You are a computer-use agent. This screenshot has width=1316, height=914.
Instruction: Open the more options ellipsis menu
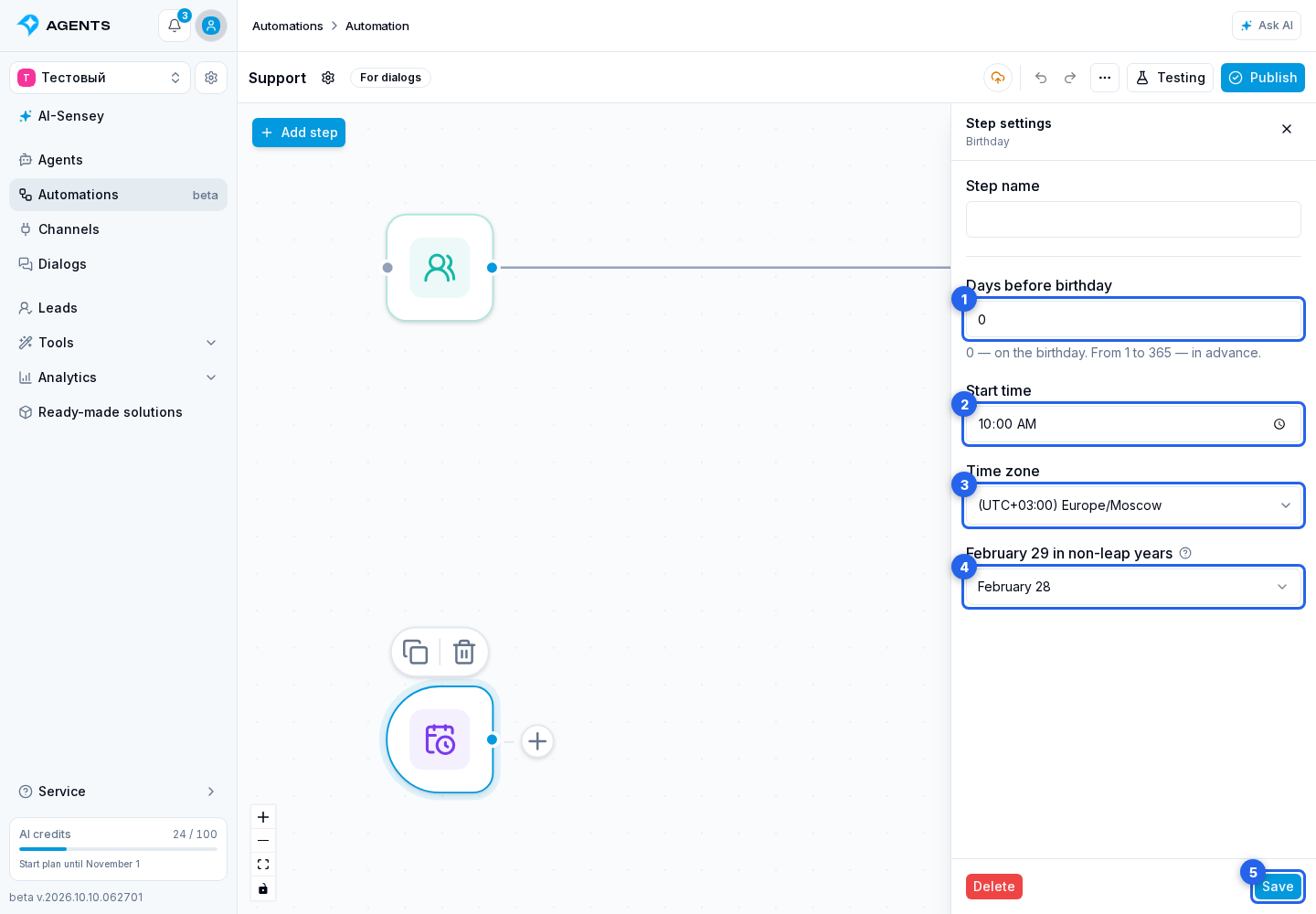[1105, 78]
